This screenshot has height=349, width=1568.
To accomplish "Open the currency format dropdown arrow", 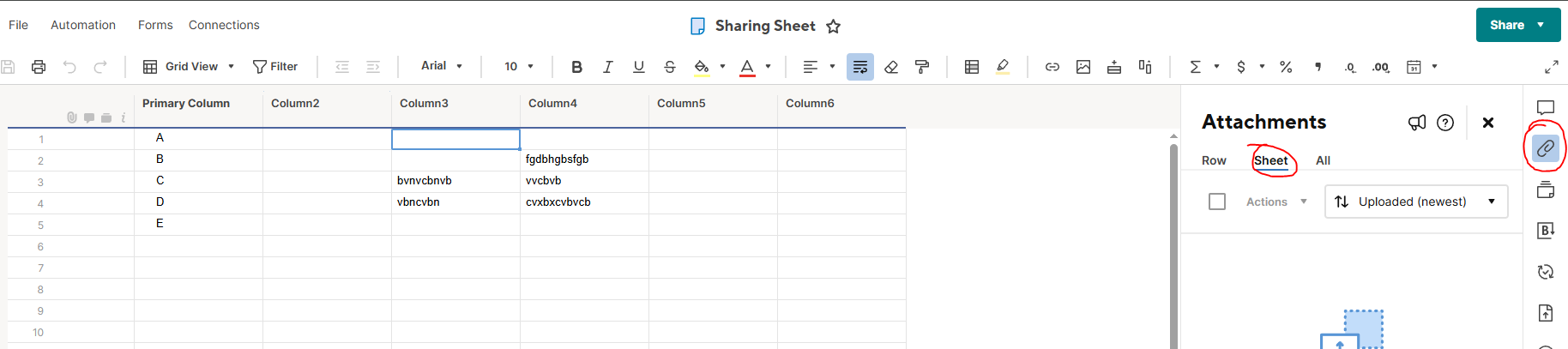I will (1262, 67).
